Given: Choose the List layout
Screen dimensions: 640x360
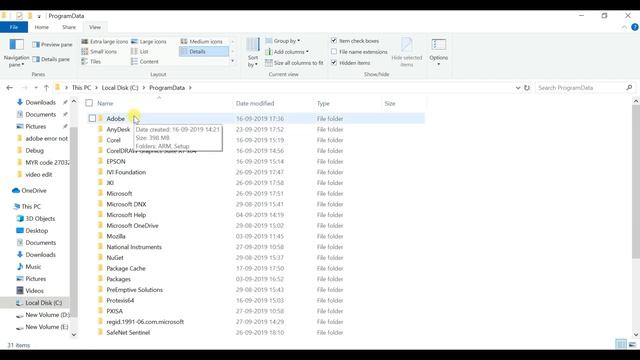Looking at the screenshot, I should pyautogui.click(x=140, y=51).
